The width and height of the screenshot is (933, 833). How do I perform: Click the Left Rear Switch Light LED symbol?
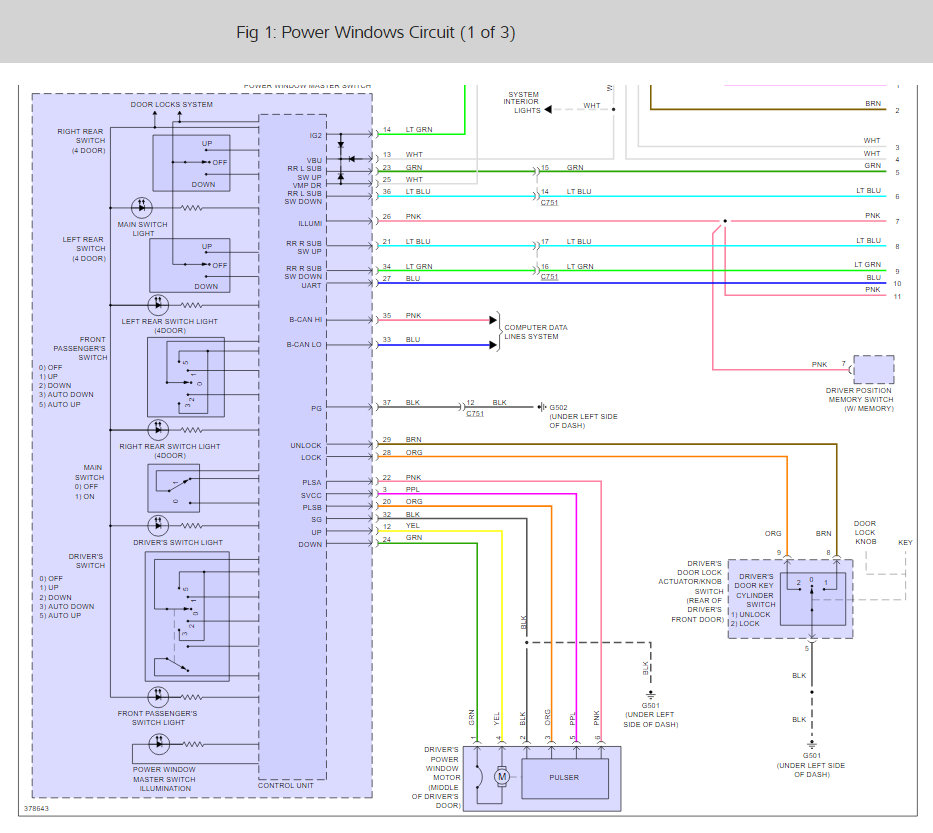[158, 305]
